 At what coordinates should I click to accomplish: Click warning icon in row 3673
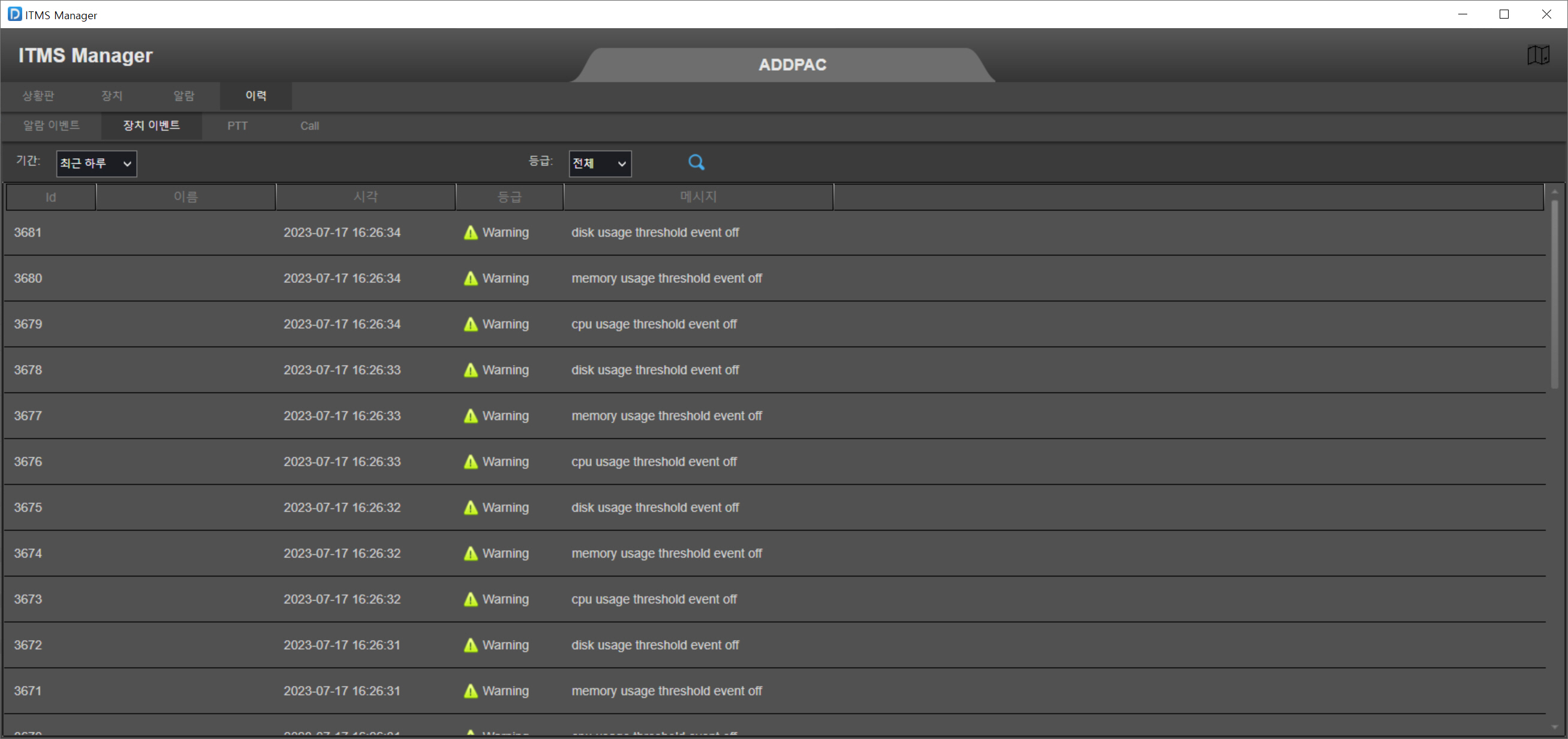[470, 599]
